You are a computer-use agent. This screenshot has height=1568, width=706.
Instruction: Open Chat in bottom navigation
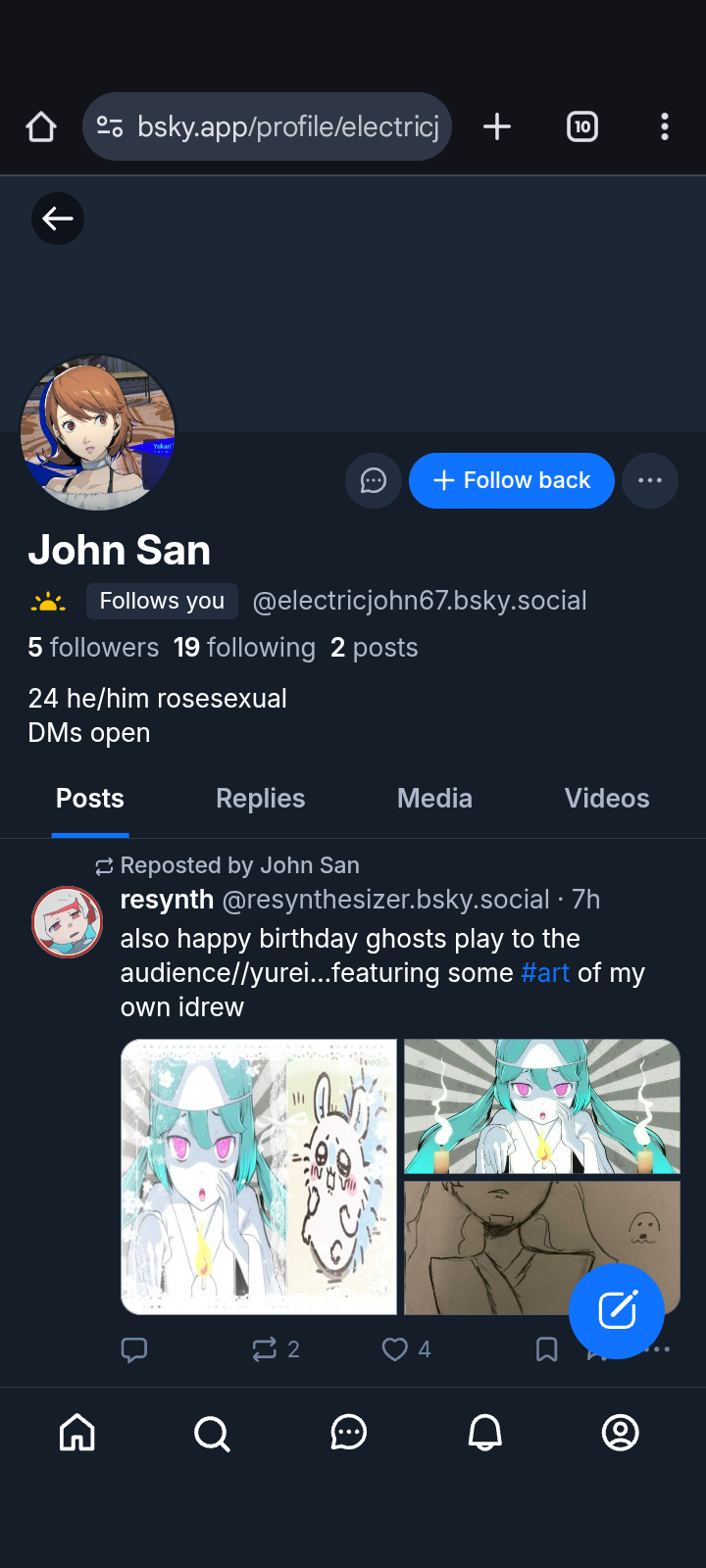click(348, 1433)
